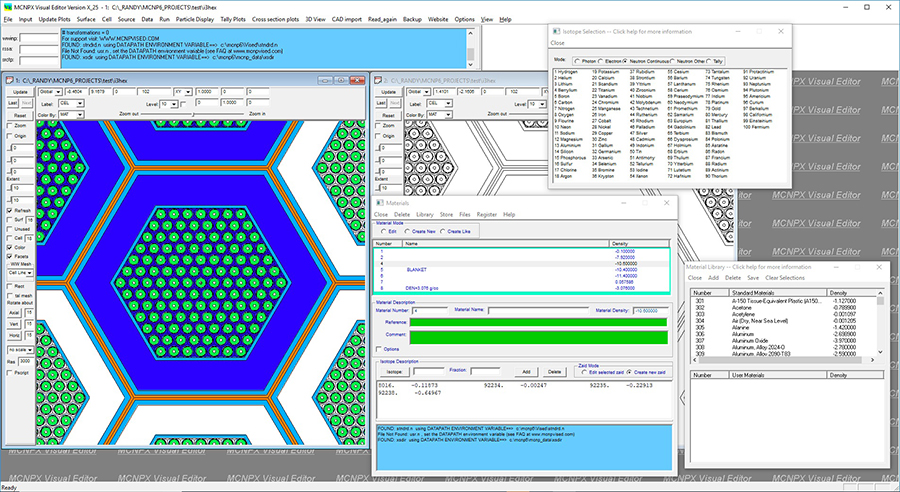Image resolution: width=900 pixels, height=492 pixels.
Task: Select 1 Hydrogen in Isotope Selection
Action: coord(566,72)
